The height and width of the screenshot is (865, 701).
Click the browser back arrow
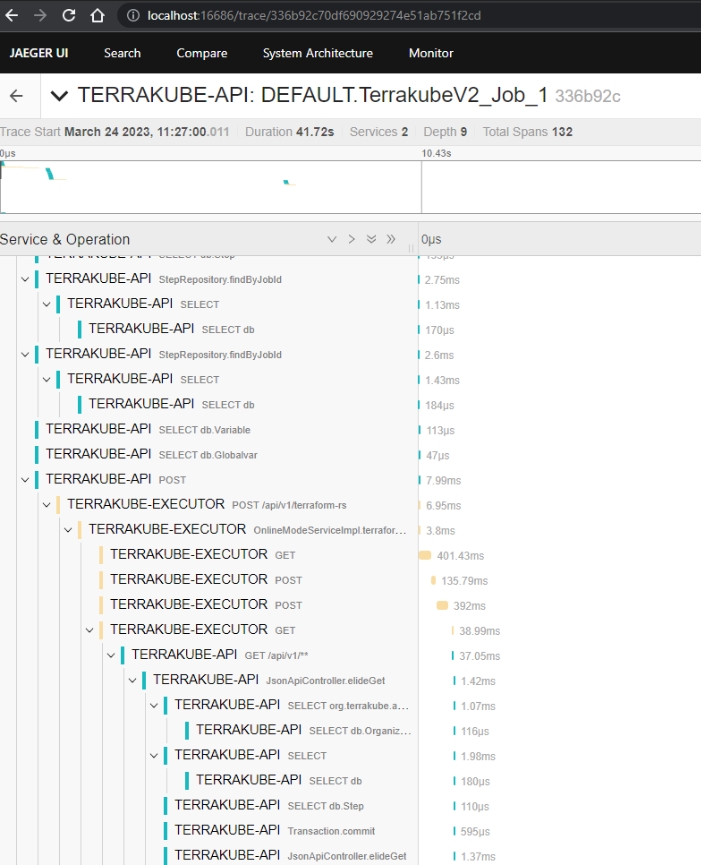[x=13, y=16]
